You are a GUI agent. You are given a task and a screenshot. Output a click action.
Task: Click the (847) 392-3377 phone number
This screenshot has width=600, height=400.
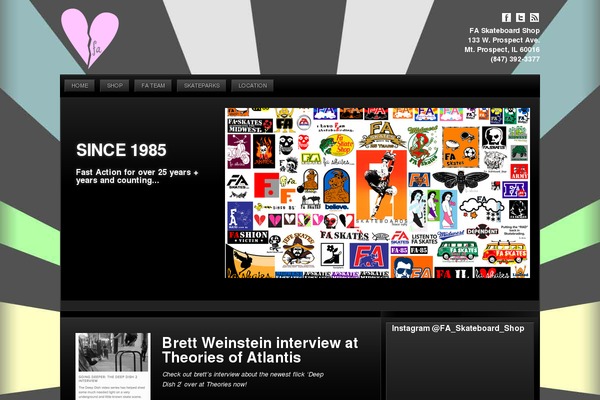click(515, 59)
